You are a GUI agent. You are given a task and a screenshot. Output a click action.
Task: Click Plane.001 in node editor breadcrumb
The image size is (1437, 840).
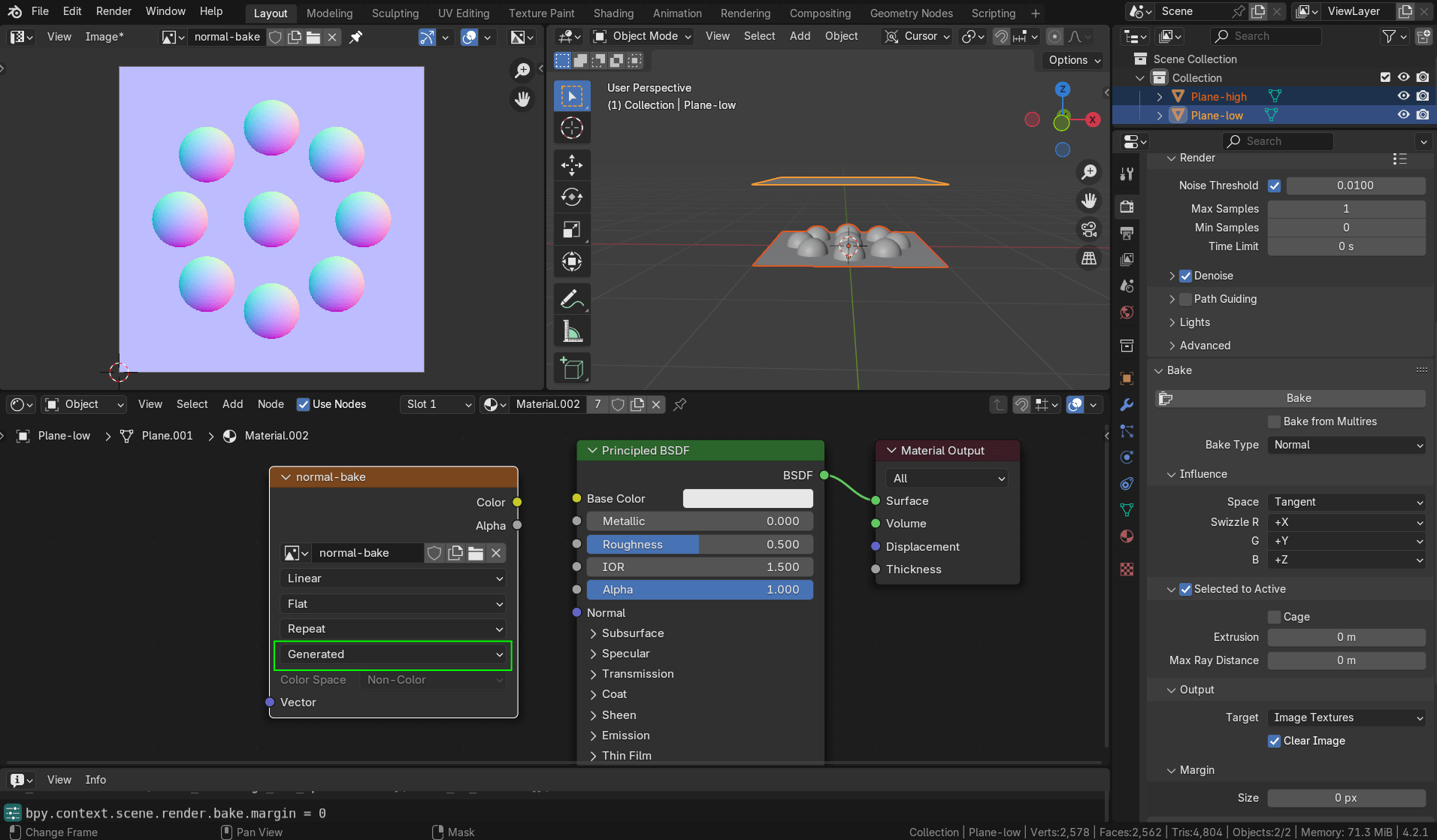click(167, 436)
